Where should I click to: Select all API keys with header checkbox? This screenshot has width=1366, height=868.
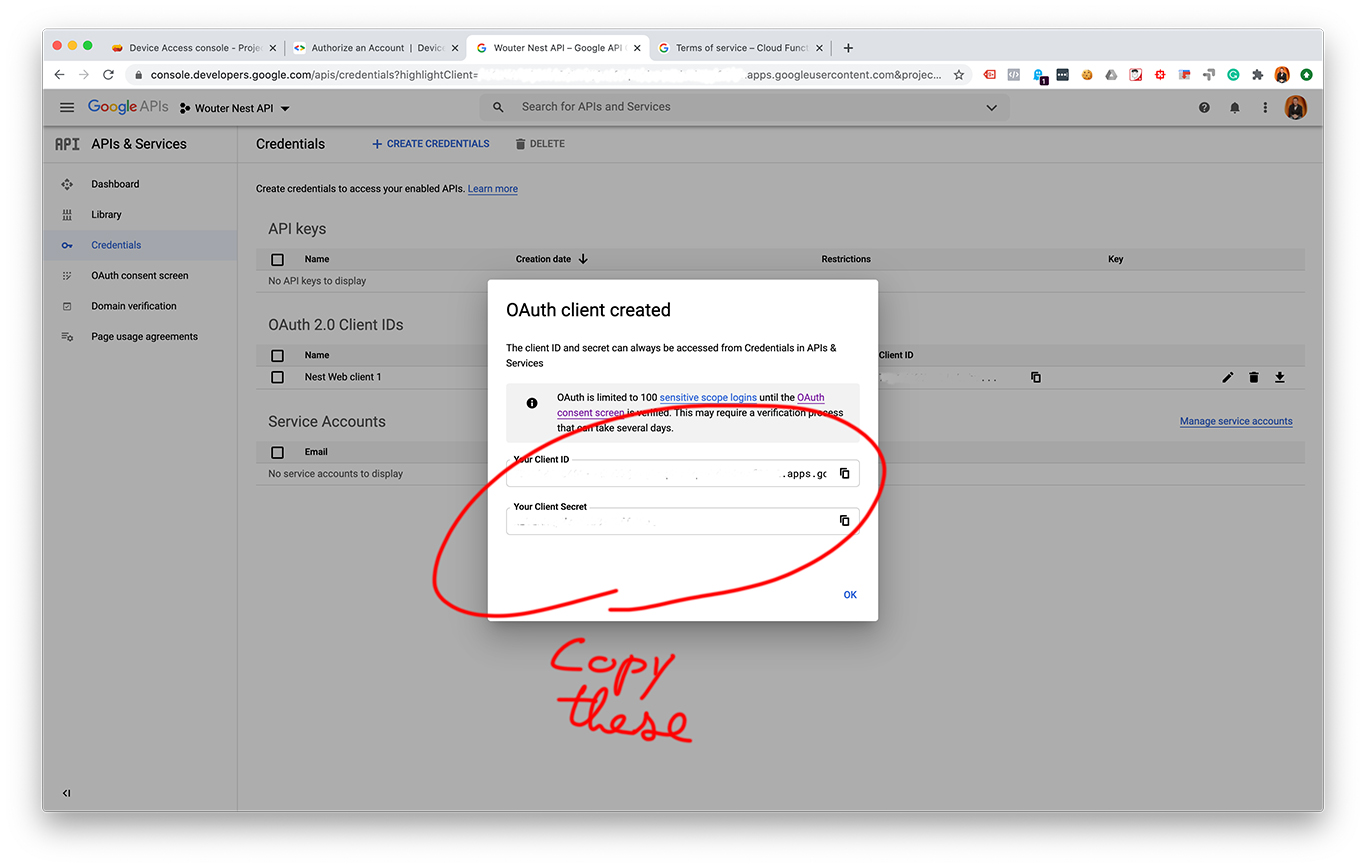(x=277, y=259)
